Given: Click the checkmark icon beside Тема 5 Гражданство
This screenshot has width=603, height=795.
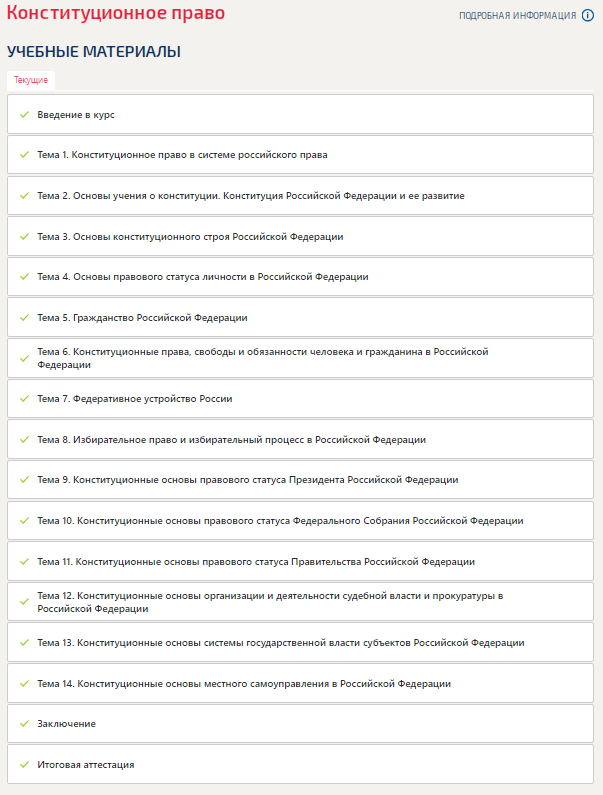Looking at the screenshot, I should tap(24, 318).
